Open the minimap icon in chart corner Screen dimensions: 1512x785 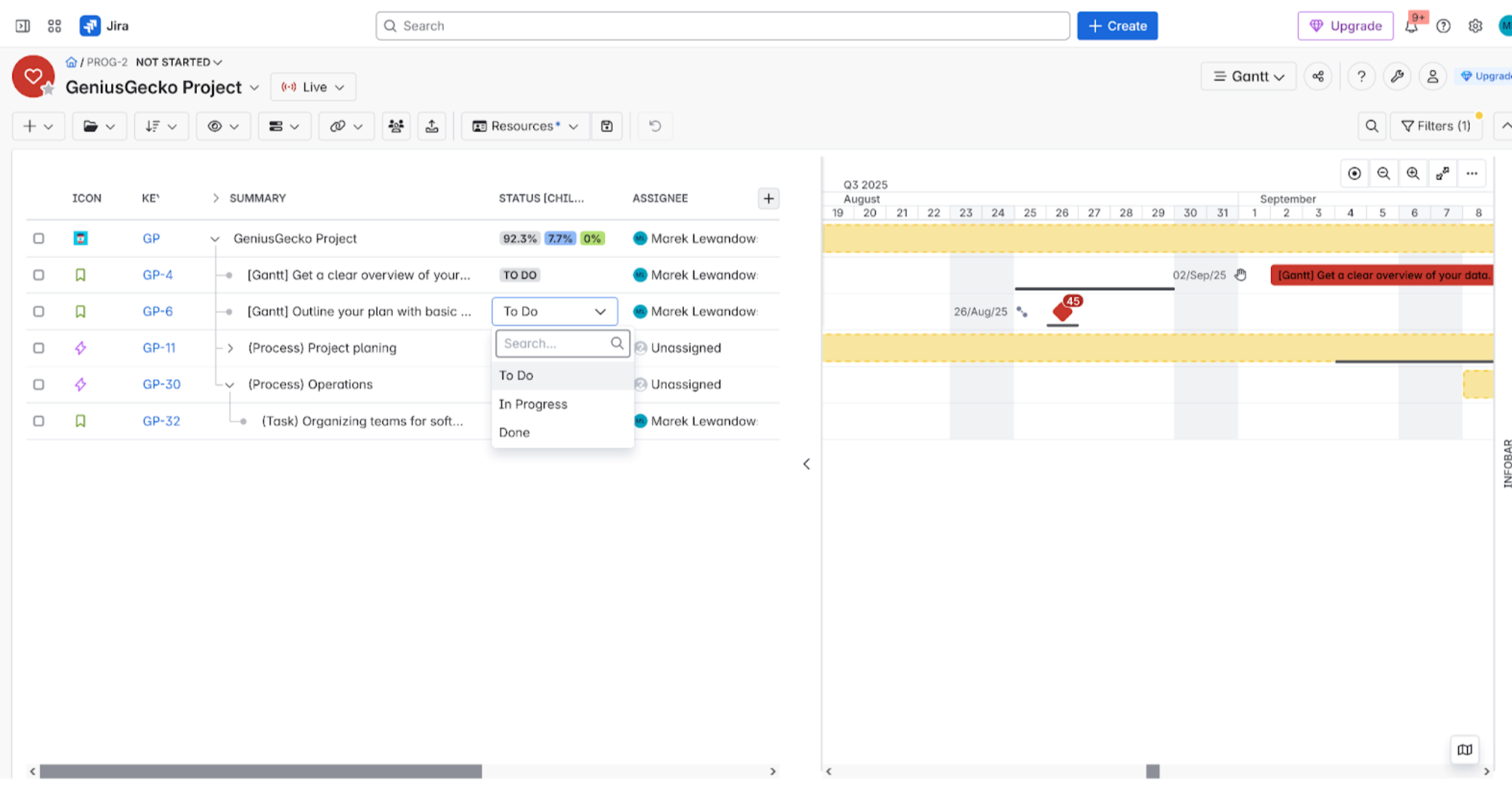pyautogui.click(x=1465, y=749)
